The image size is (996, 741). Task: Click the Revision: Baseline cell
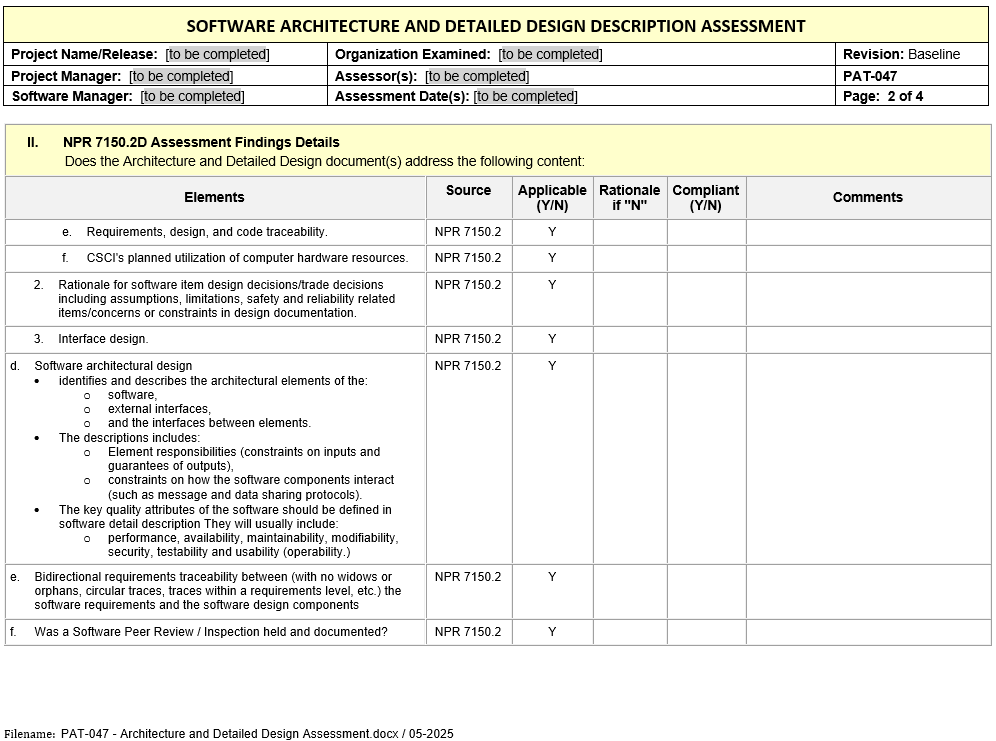(901, 54)
